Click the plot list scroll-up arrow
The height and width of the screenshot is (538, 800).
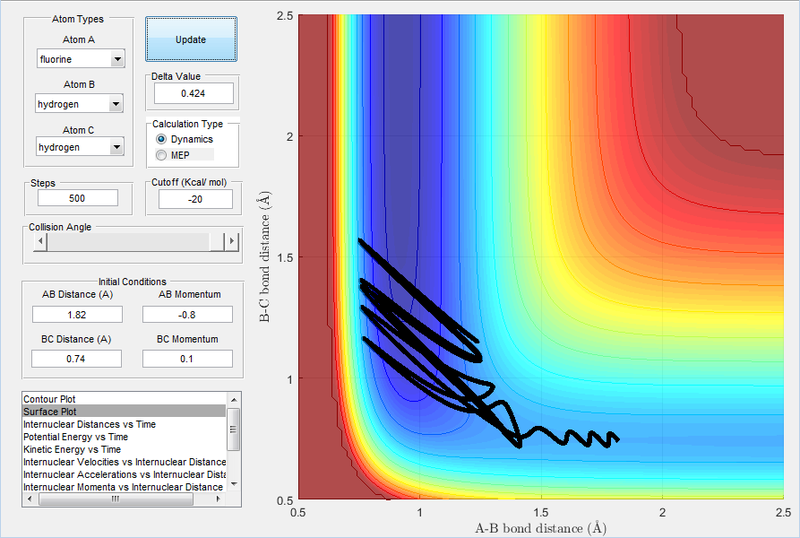(x=234, y=400)
